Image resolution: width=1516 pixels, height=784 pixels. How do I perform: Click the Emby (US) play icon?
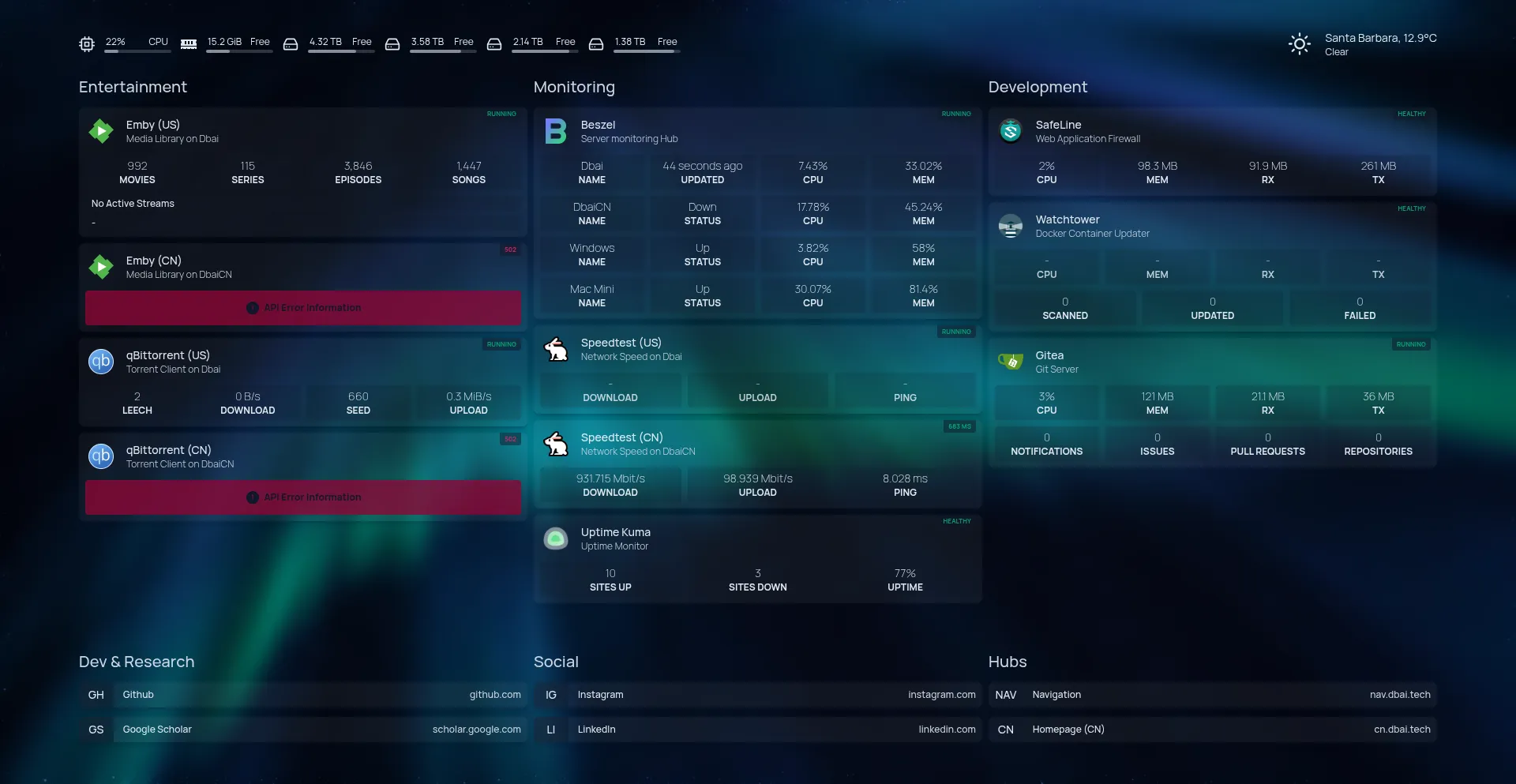pos(101,131)
